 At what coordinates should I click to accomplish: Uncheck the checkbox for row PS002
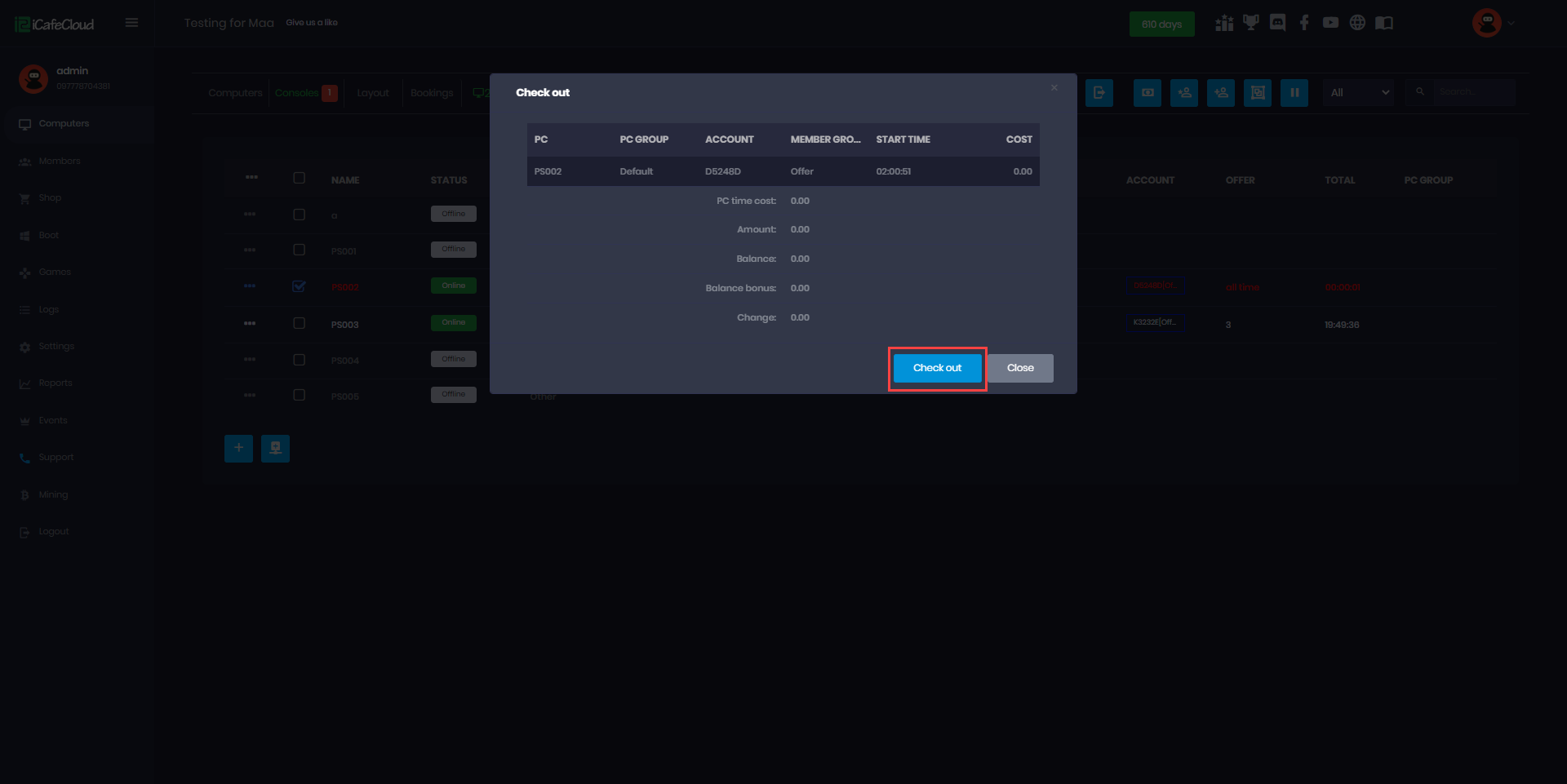[x=300, y=286]
